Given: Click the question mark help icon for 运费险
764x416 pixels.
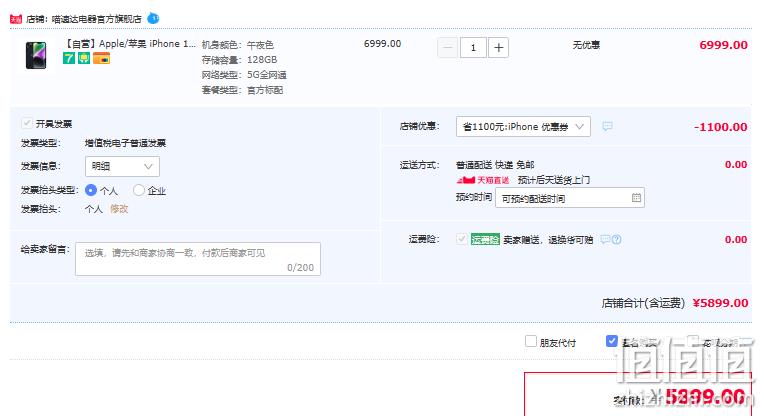Looking at the screenshot, I should (616, 239).
